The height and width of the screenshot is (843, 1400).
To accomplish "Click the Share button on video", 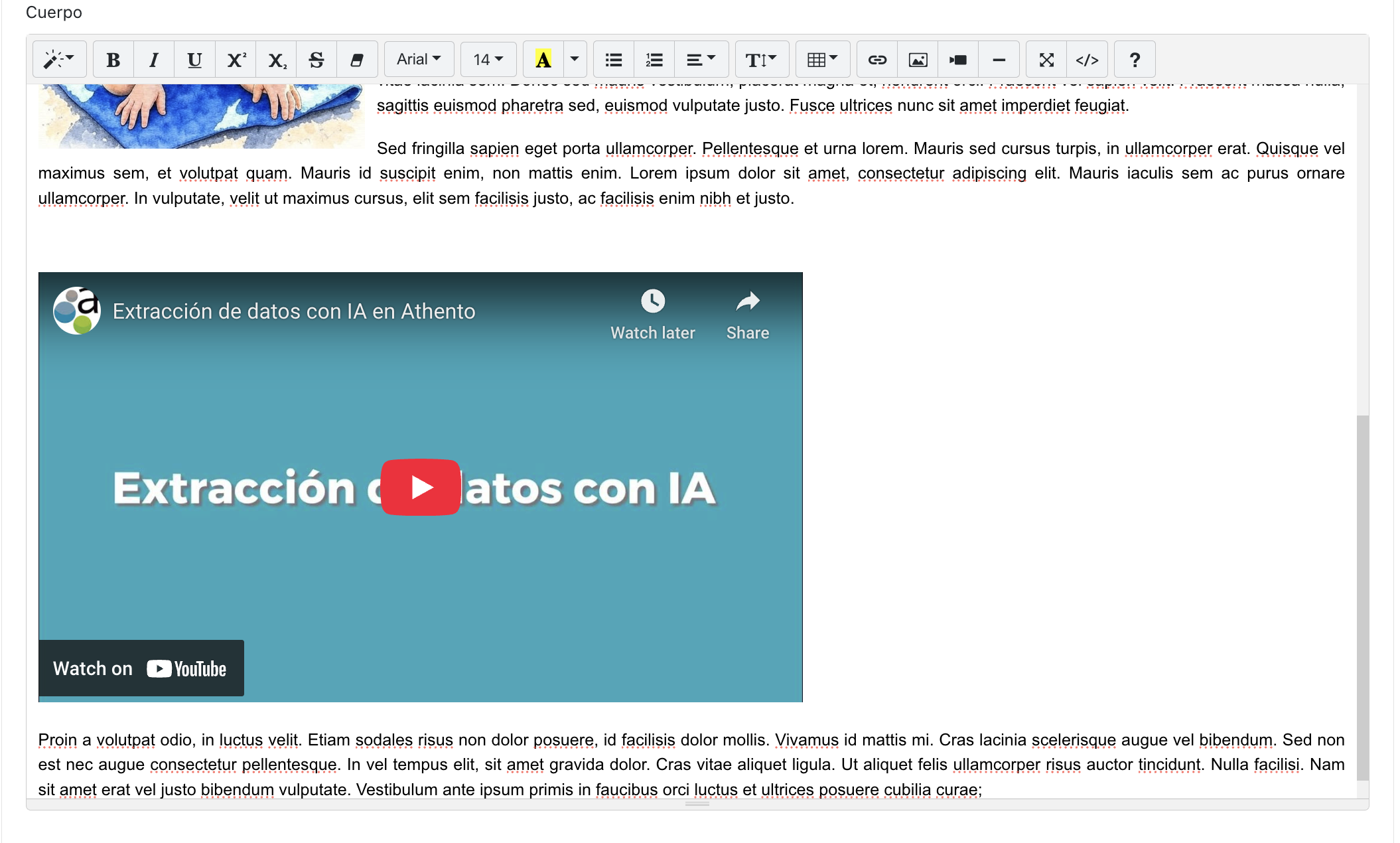I will 748,315.
